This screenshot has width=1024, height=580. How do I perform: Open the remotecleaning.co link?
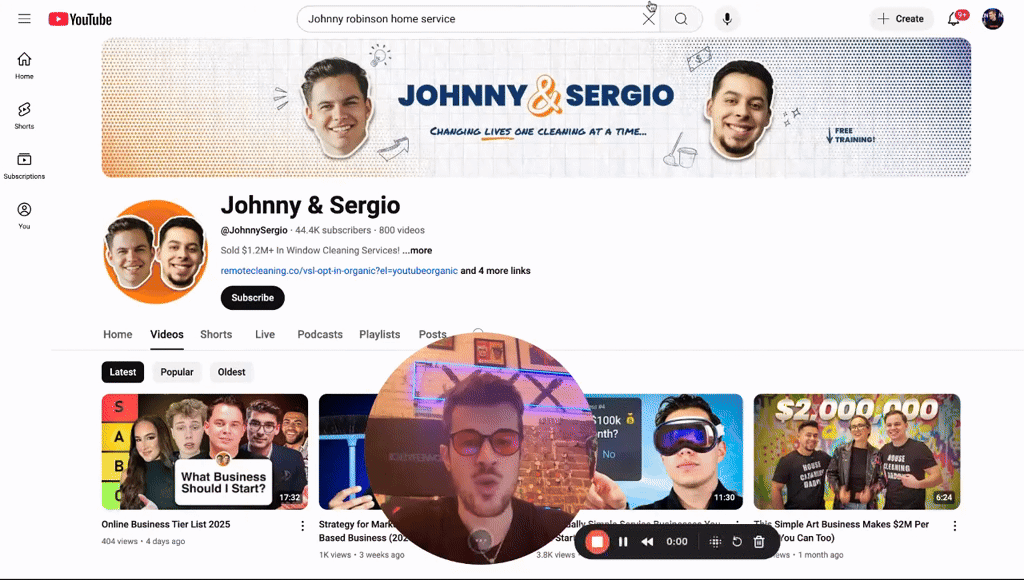click(339, 270)
